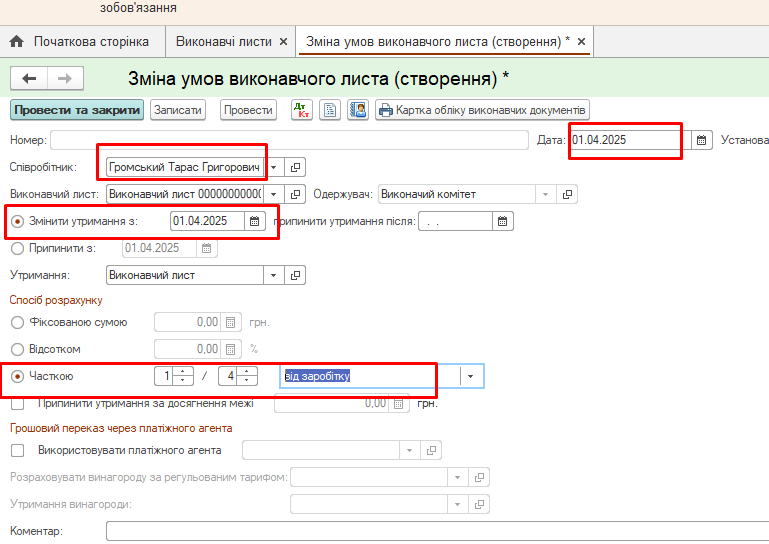Open calendar for Змінити утримання з date
769x544 pixels.
pos(255,221)
